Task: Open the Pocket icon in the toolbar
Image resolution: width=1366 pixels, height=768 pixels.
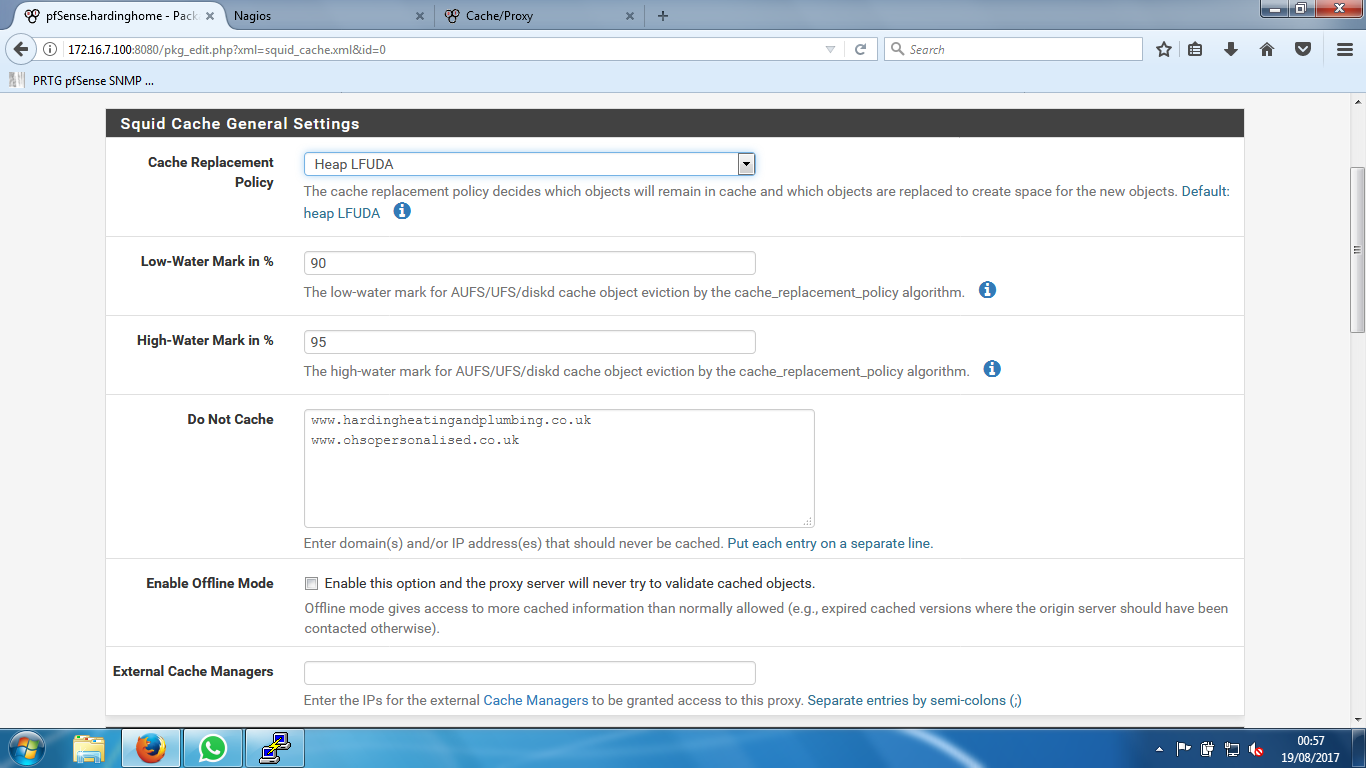Action: tap(1303, 49)
